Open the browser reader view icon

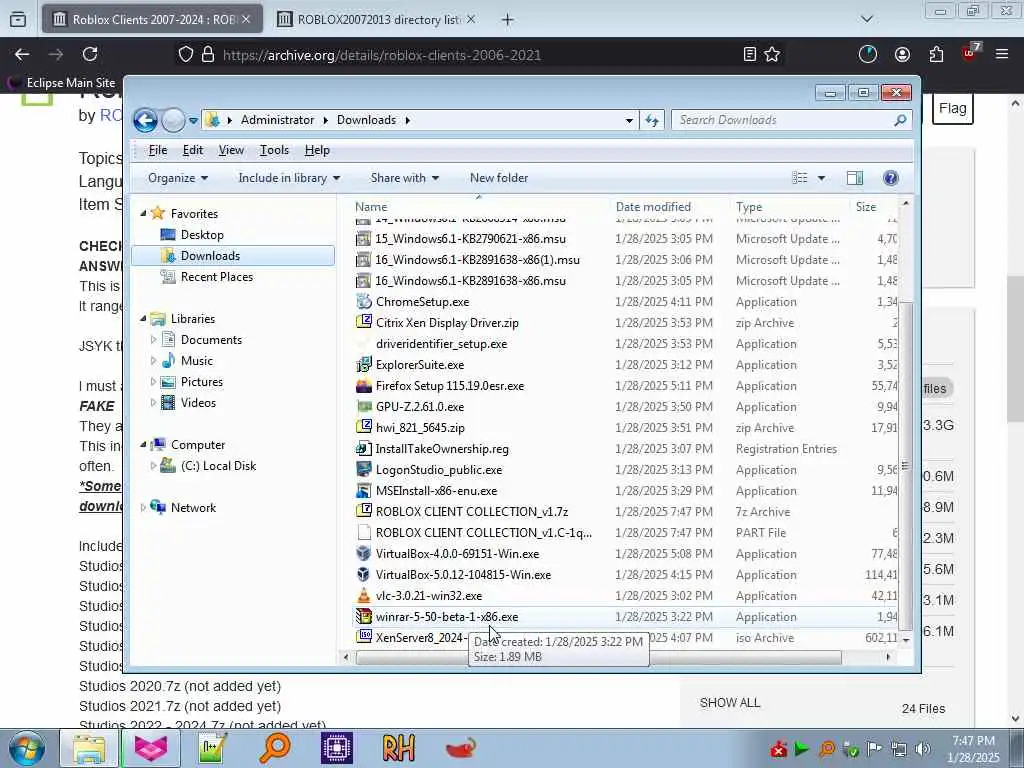pyautogui.click(x=750, y=55)
